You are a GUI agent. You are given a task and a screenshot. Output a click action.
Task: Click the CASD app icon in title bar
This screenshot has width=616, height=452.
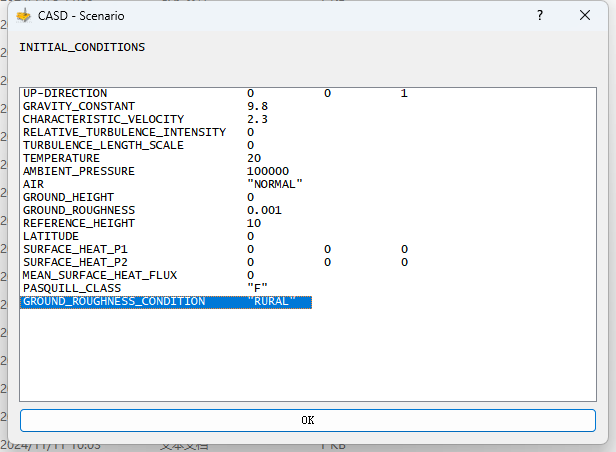[24, 16]
